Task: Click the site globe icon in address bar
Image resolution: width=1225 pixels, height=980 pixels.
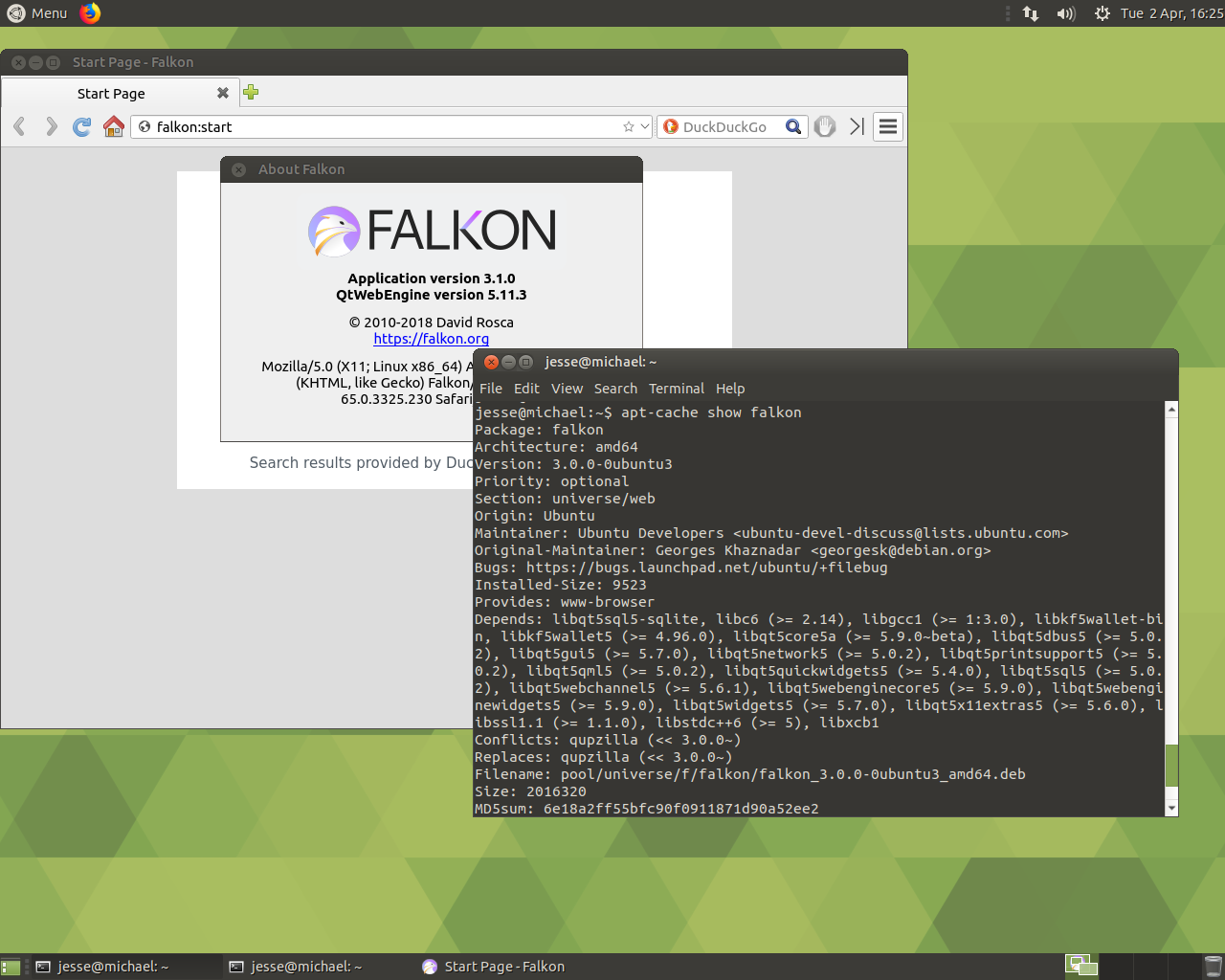Action: tap(145, 126)
